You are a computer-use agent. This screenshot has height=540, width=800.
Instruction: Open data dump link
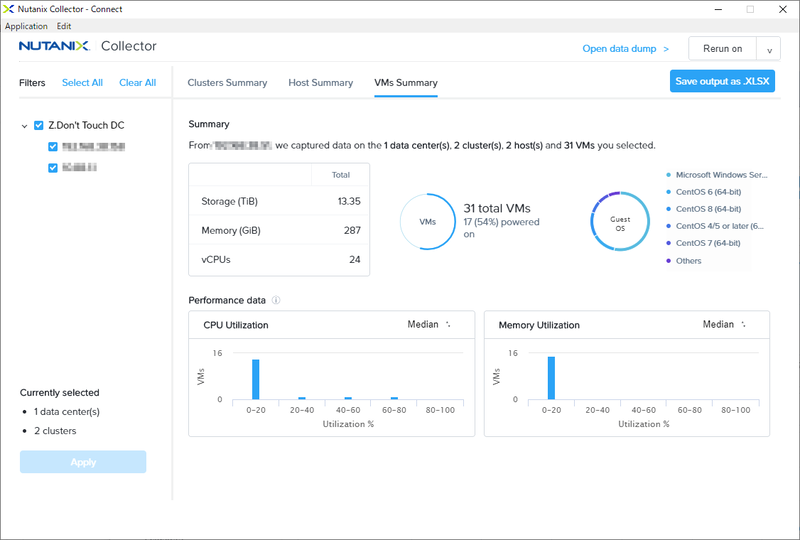click(x=626, y=49)
